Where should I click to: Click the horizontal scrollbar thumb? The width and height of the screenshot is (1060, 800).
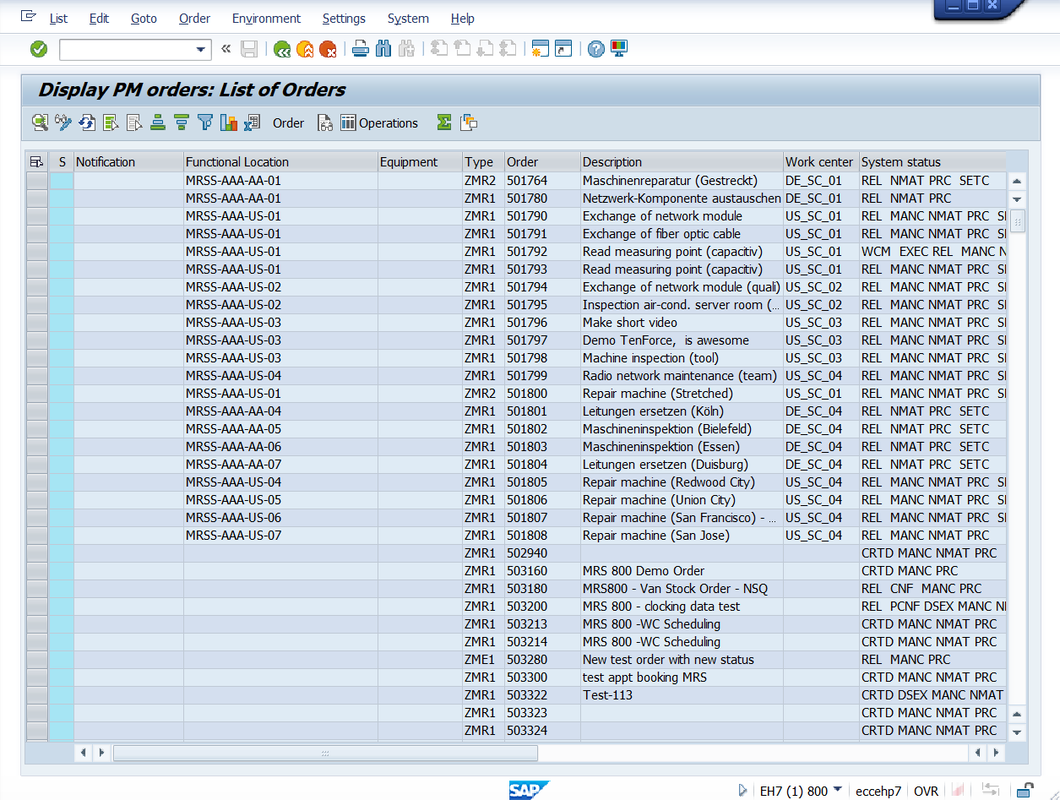pyautogui.click(x=325, y=753)
